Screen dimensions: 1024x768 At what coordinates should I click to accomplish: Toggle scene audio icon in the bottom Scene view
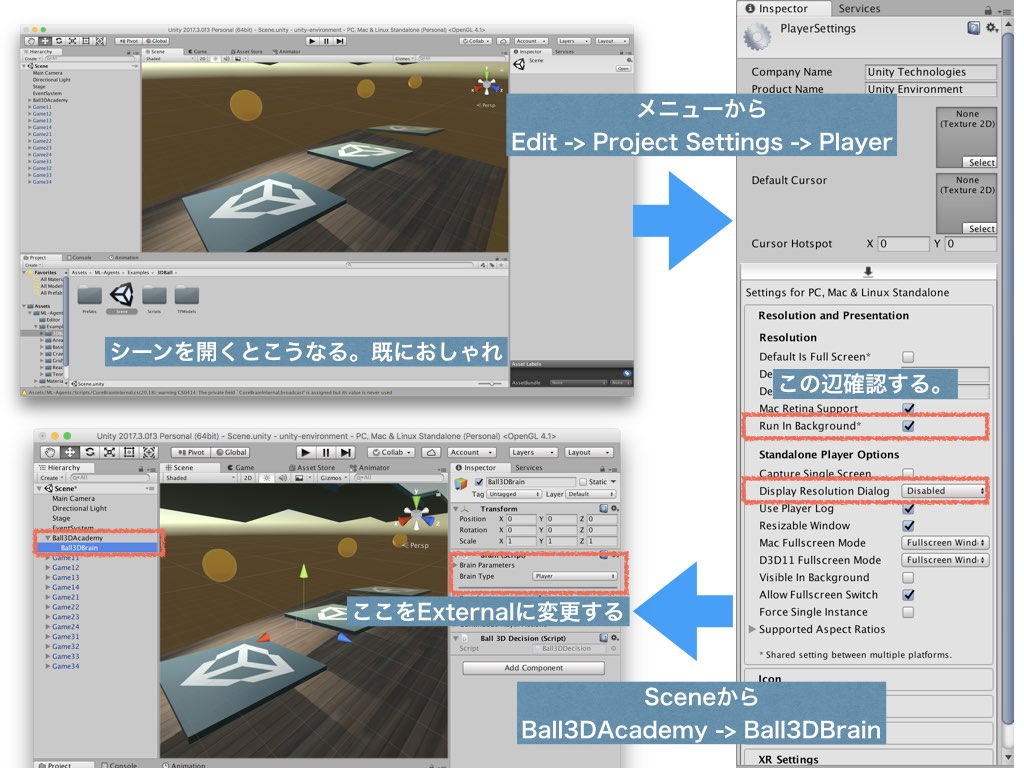tap(283, 478)
